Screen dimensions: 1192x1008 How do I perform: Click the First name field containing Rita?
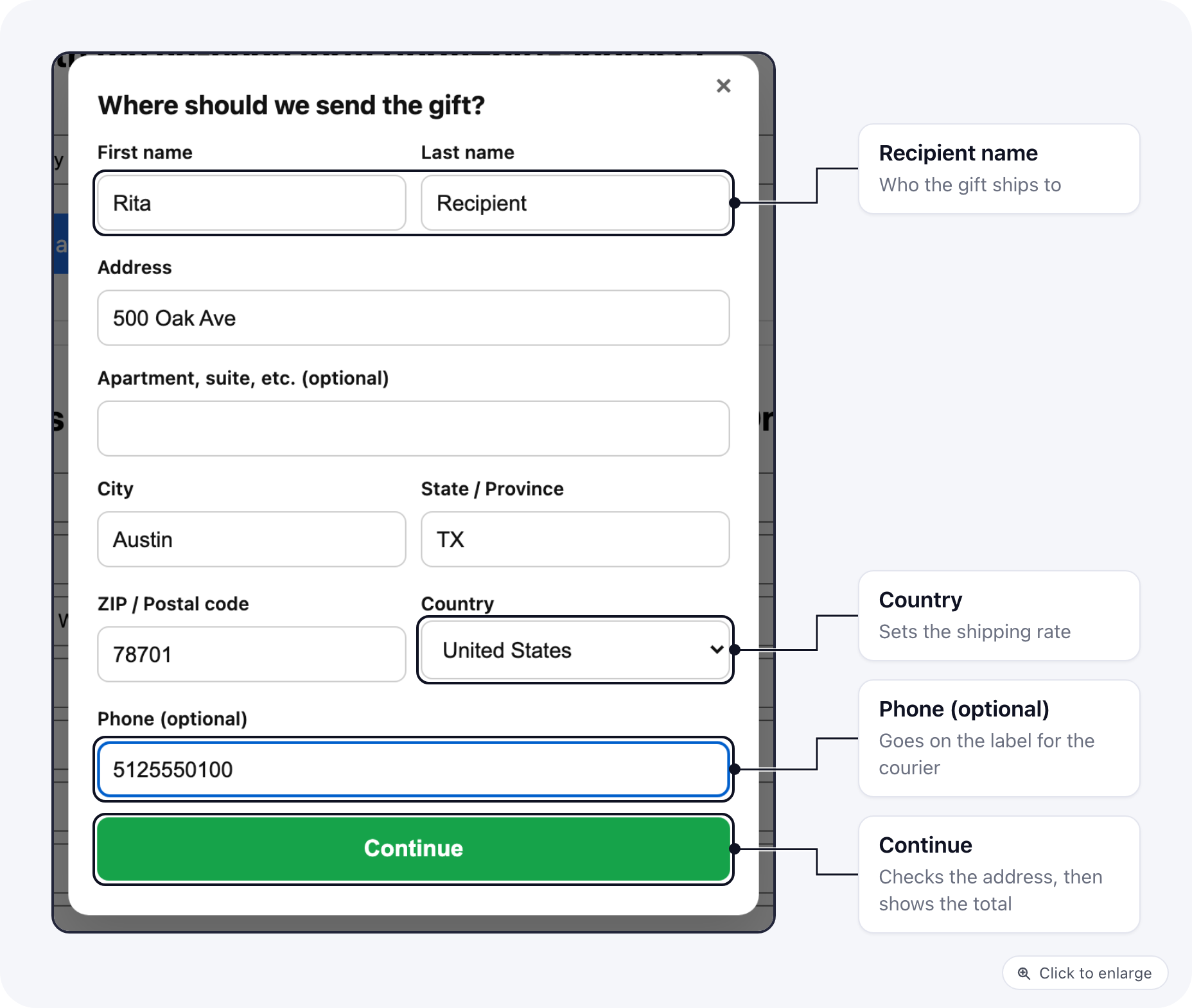coord(252,203)
